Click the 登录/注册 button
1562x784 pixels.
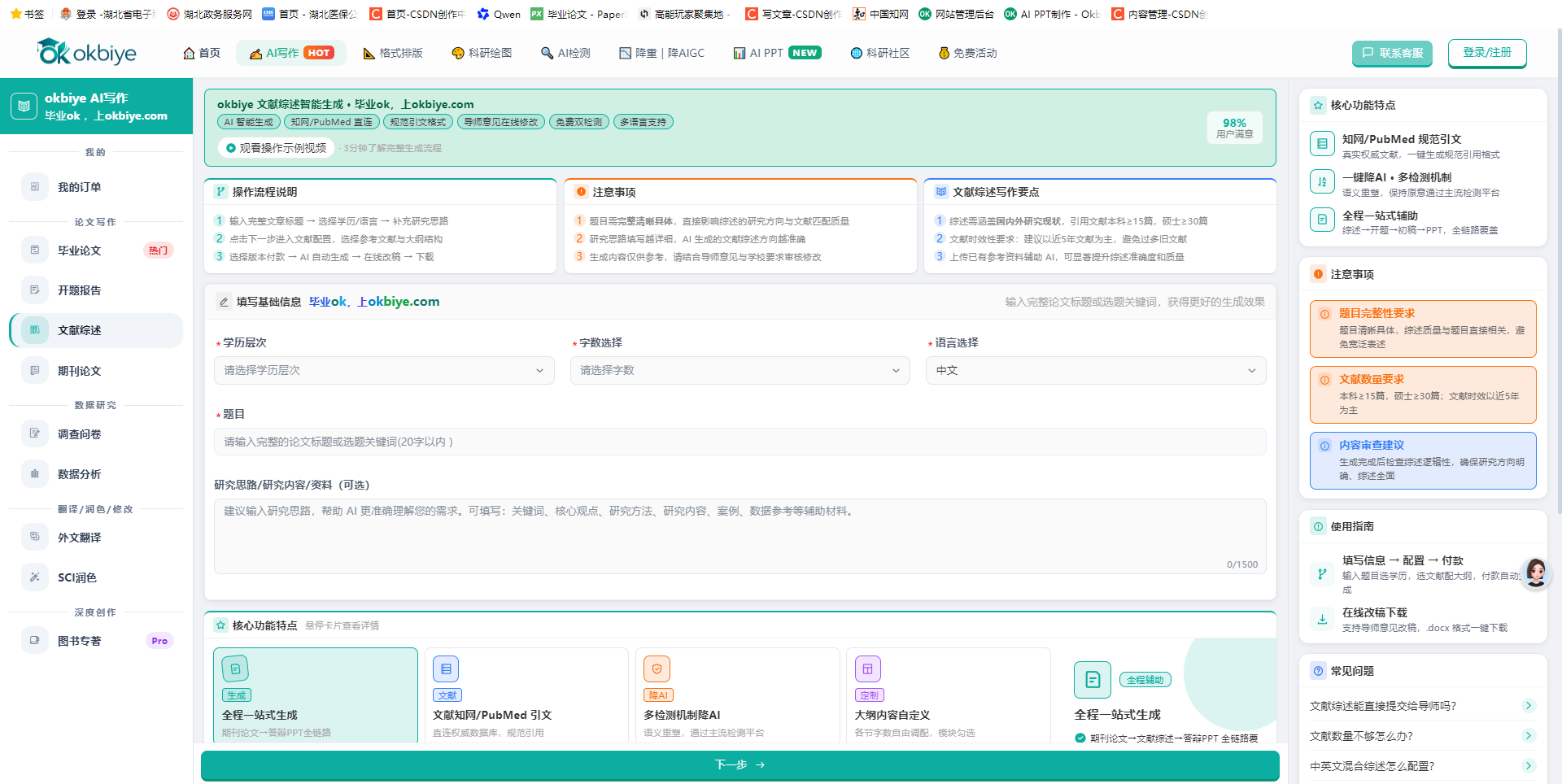coord(1487,53)
